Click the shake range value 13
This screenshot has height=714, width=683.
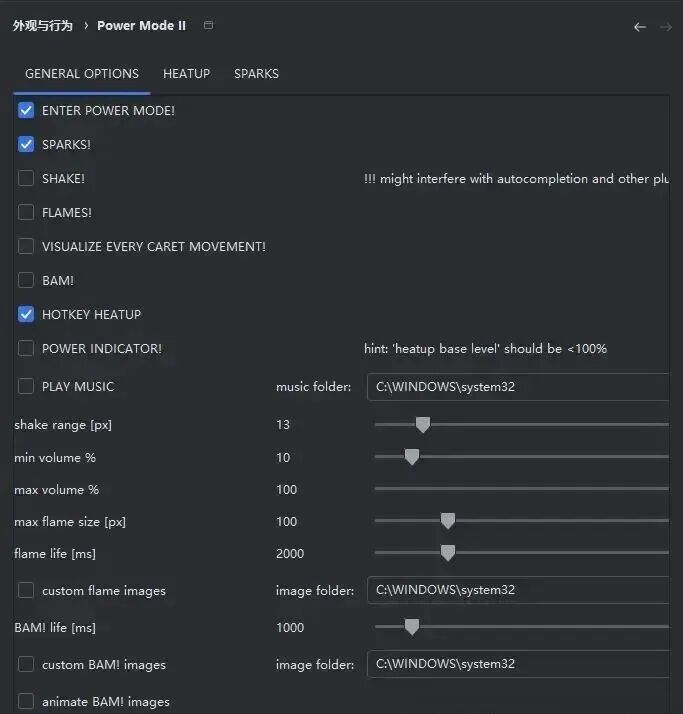point(283,425)
